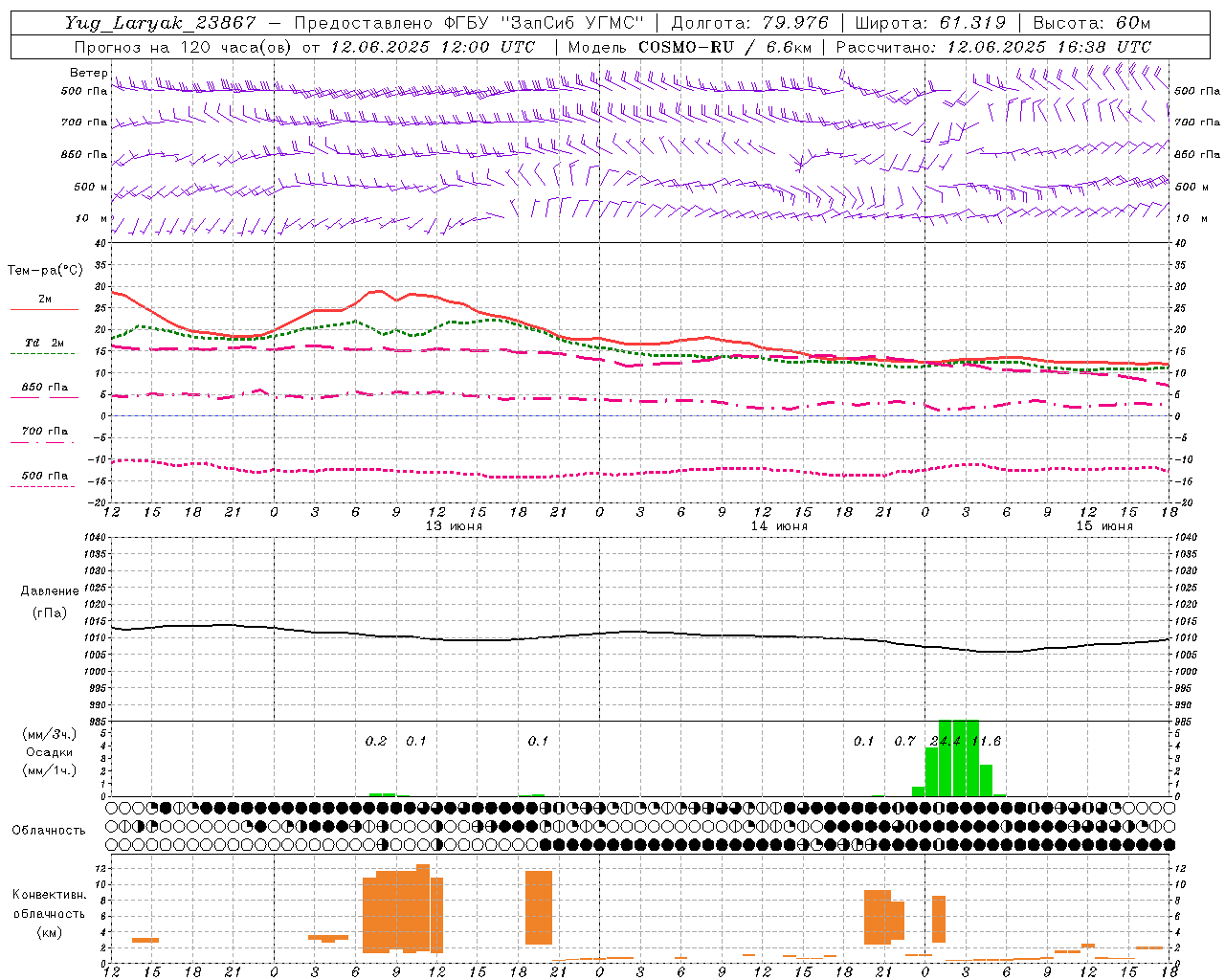Click the 700 гПа temperature legend entry

point(45,431)
